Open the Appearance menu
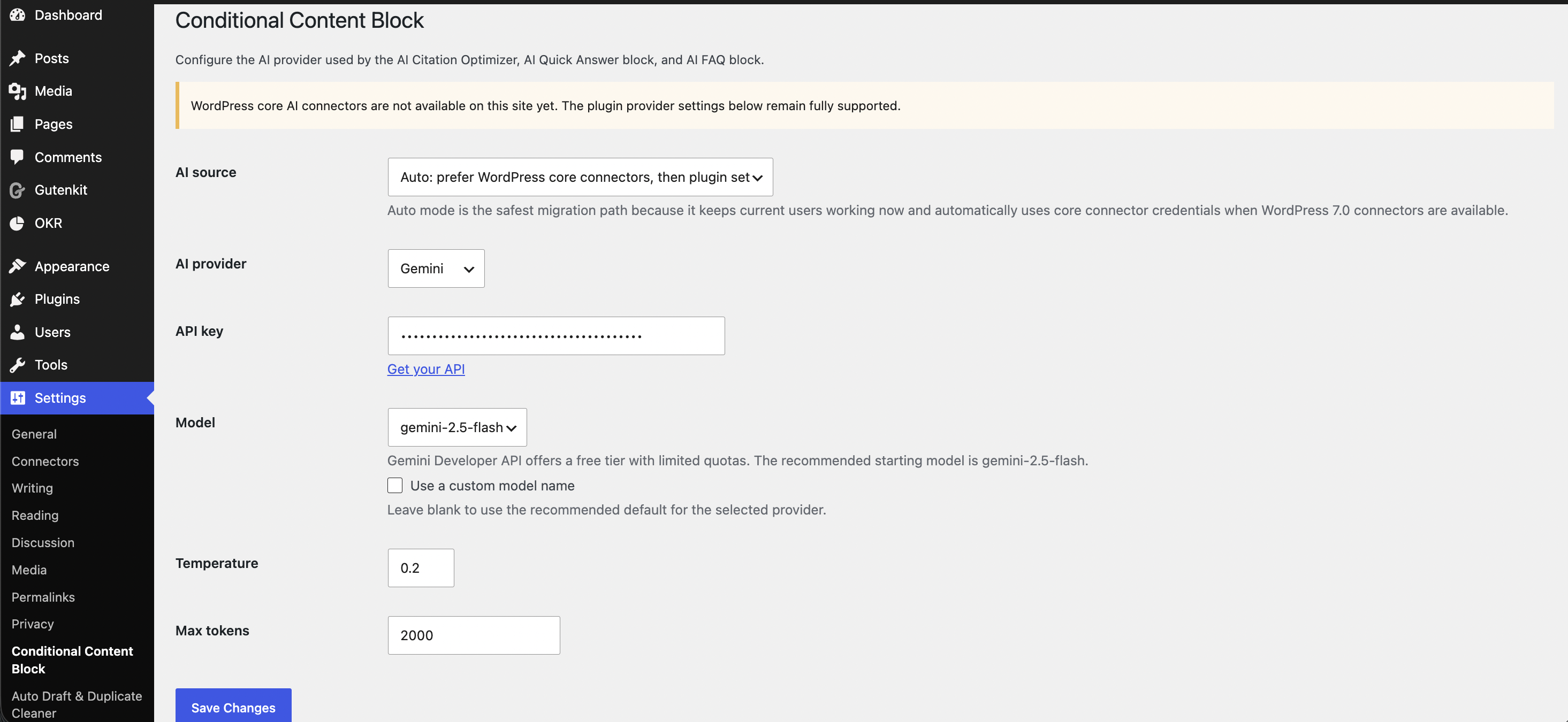The width and height of the screenshot is (1568, 722). pyautogui.click(x=77, y=266)
